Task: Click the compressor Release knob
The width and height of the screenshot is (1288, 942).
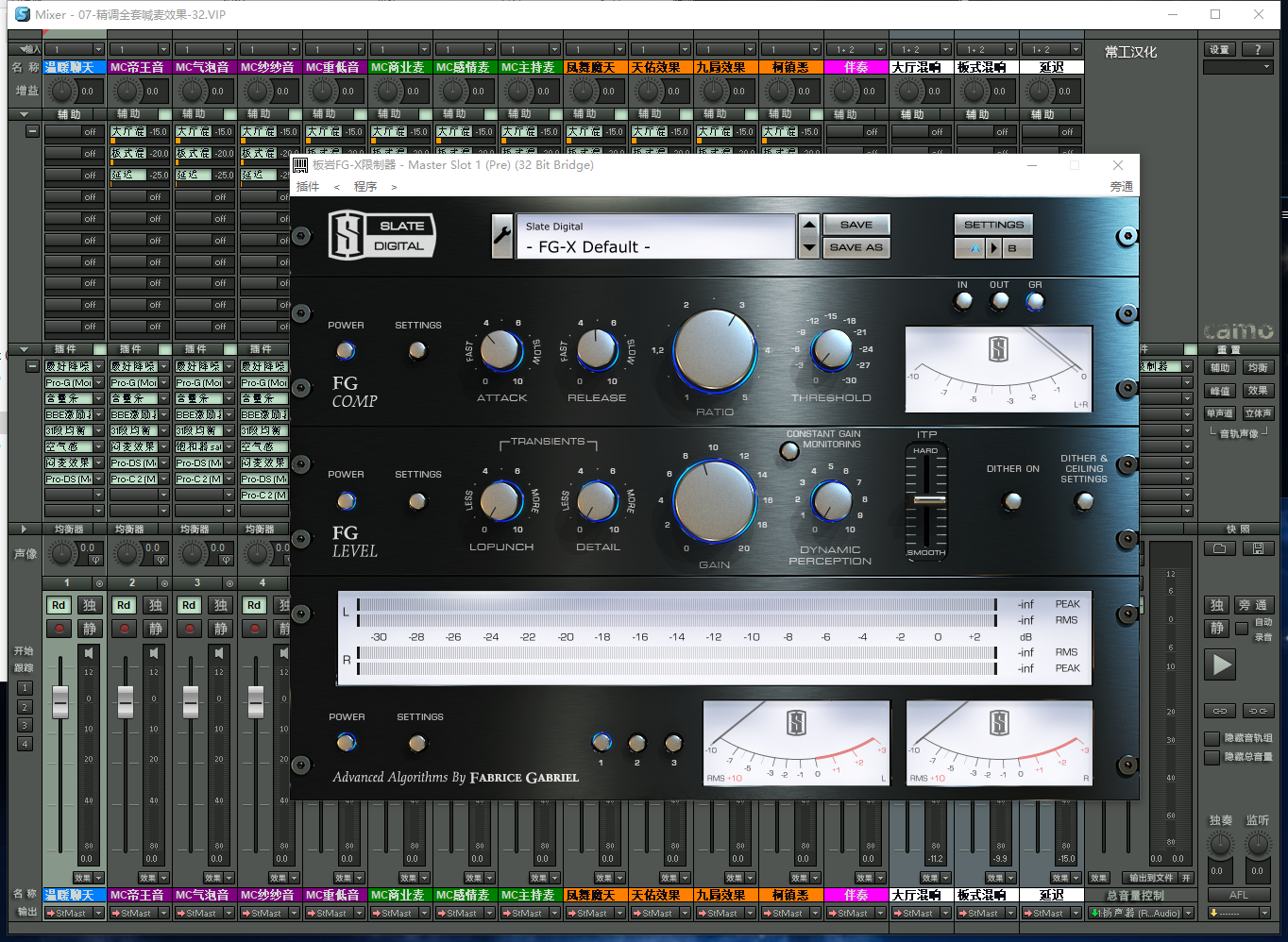Action: (597, 350)
